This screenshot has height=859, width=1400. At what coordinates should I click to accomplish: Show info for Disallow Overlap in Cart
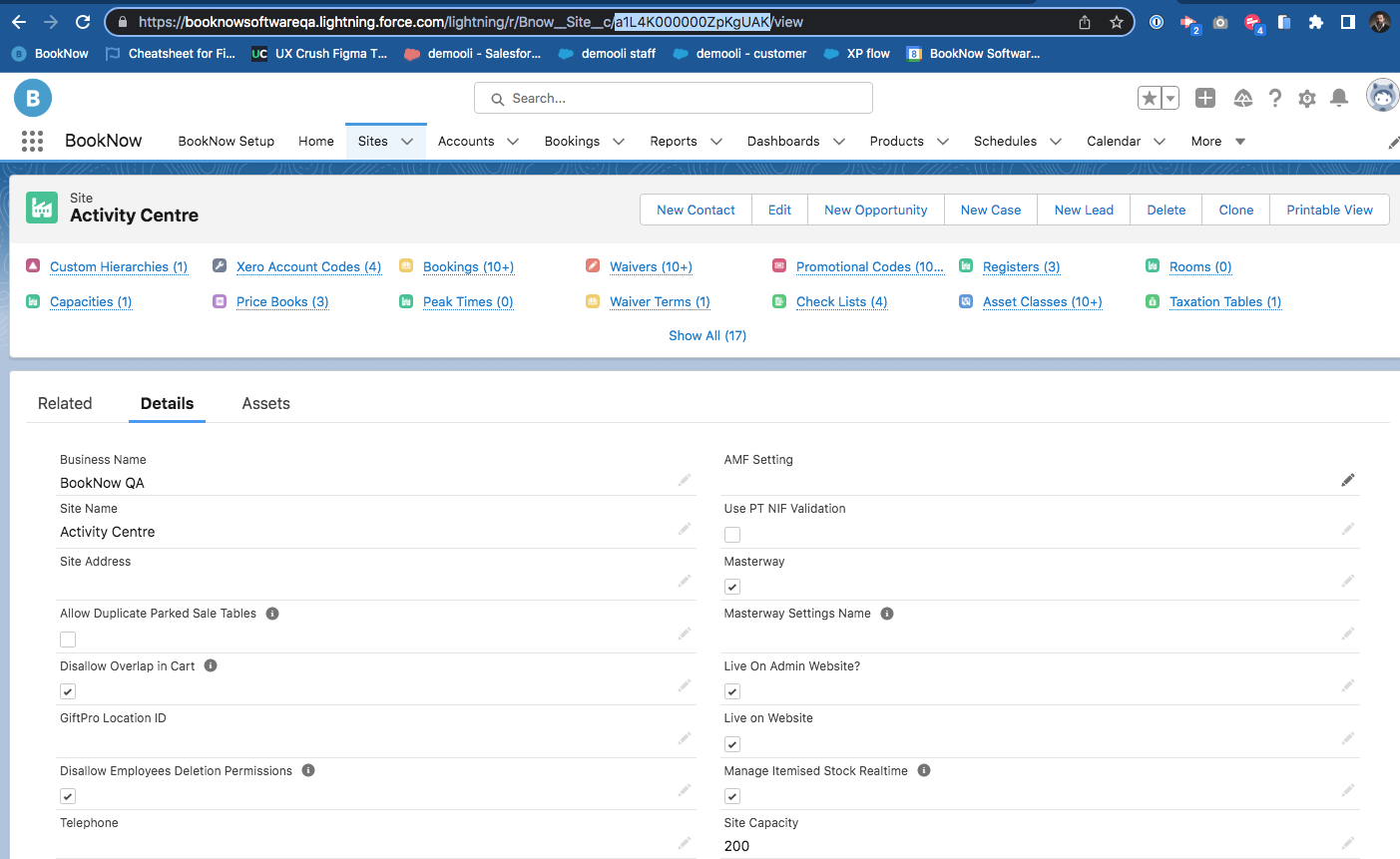click(211, 665)
